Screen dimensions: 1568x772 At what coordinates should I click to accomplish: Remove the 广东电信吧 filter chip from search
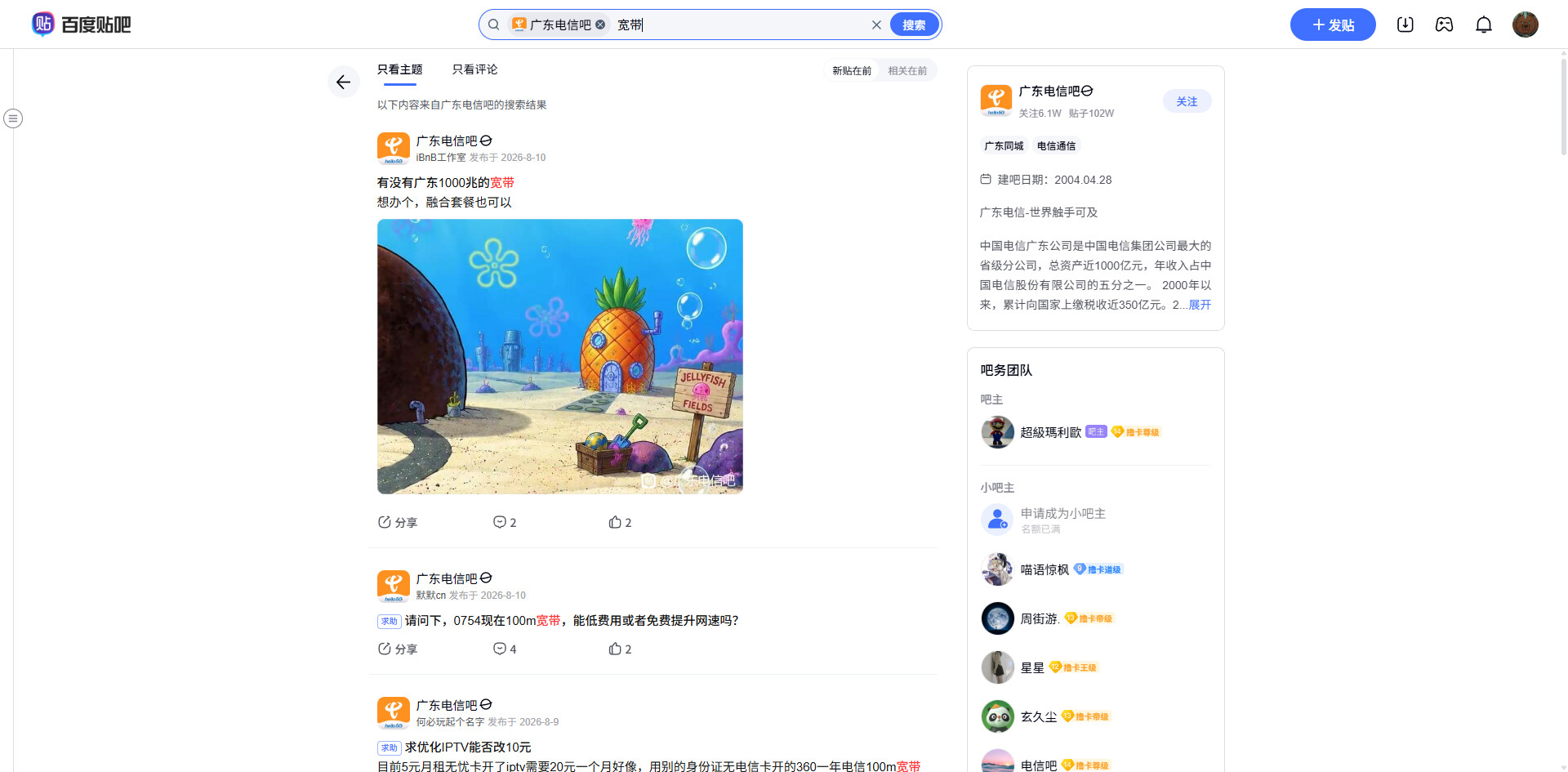[x=600, y=25]
